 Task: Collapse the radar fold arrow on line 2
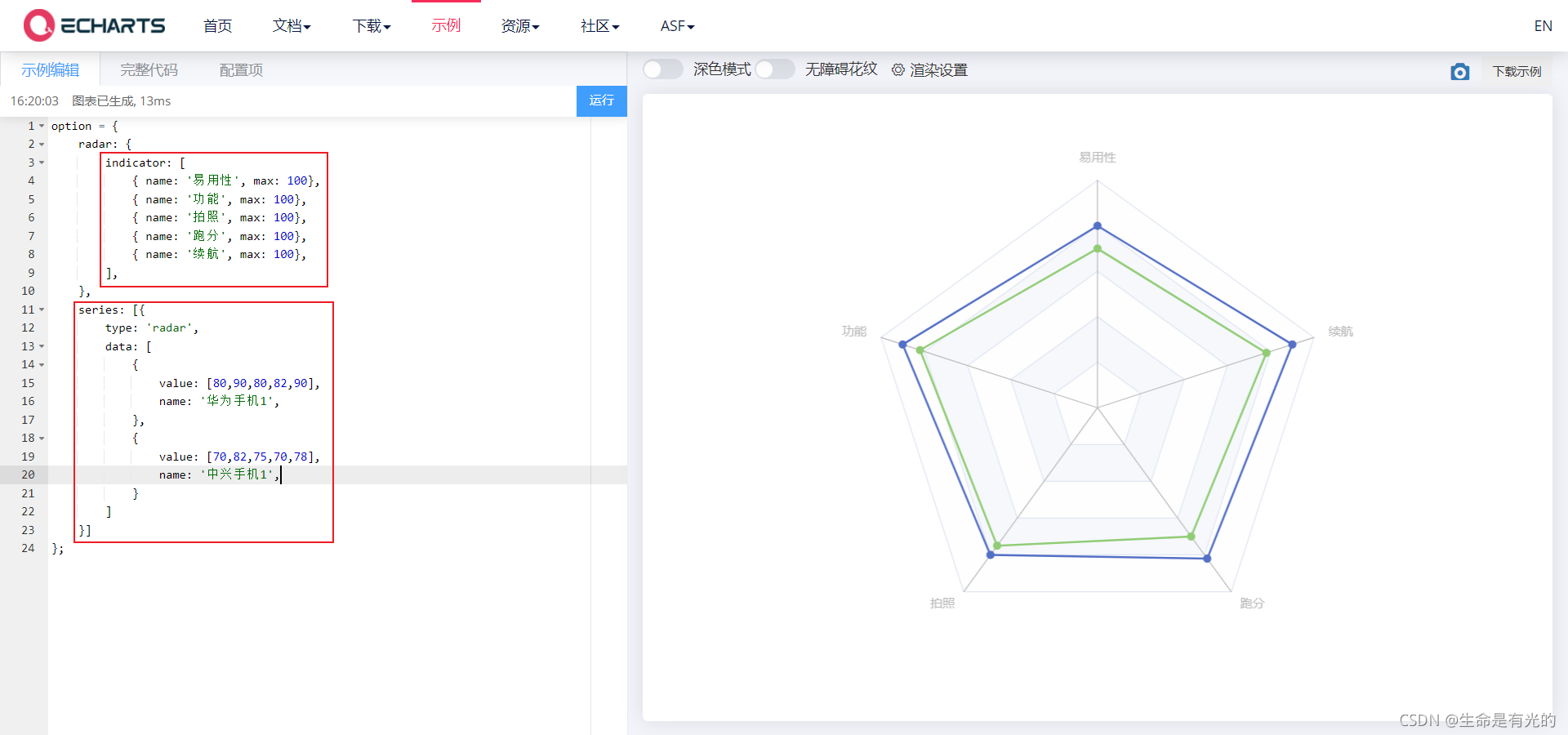(x=42, y=145)
